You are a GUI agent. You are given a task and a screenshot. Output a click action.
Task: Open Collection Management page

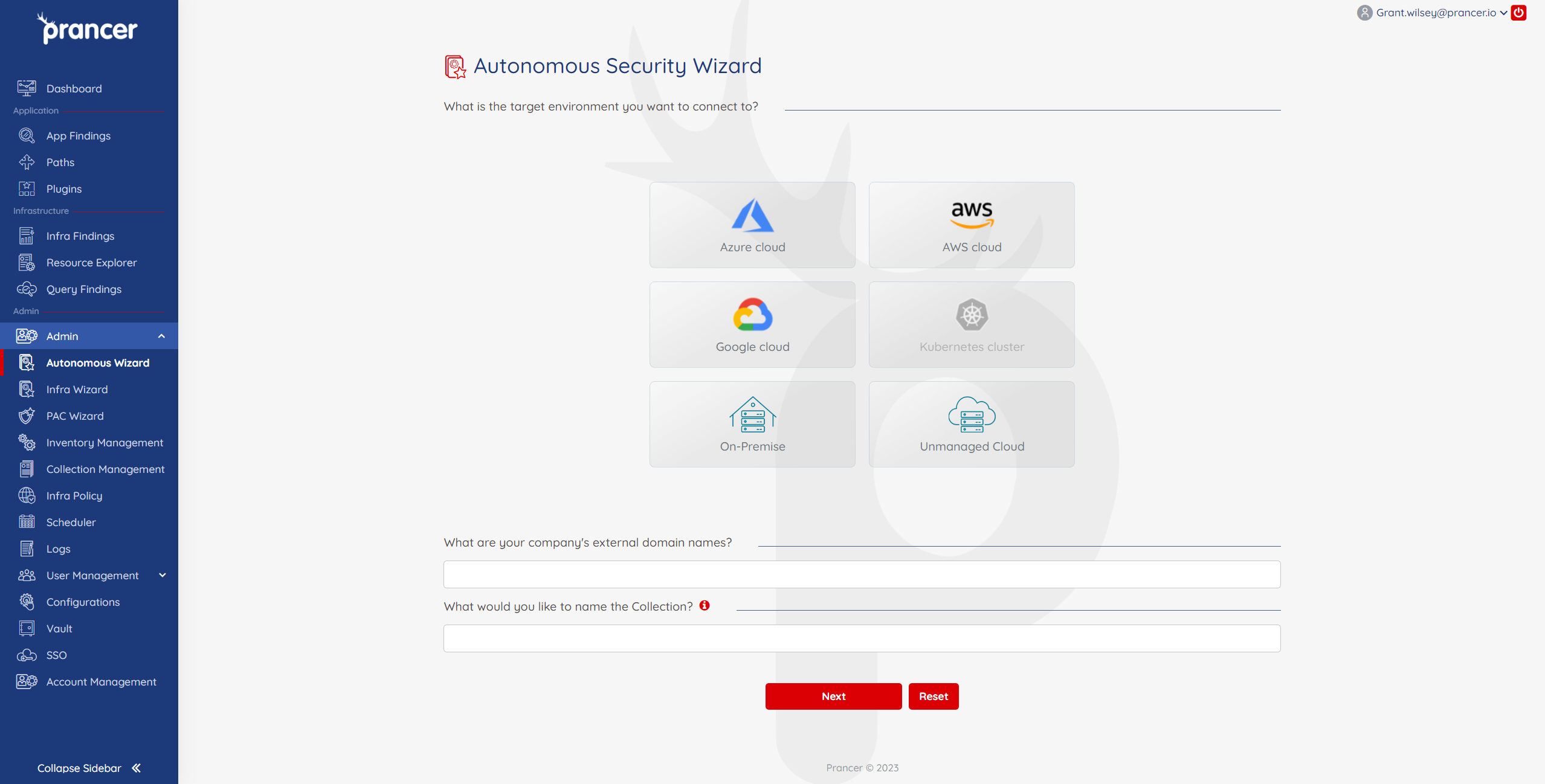point(106,469)
